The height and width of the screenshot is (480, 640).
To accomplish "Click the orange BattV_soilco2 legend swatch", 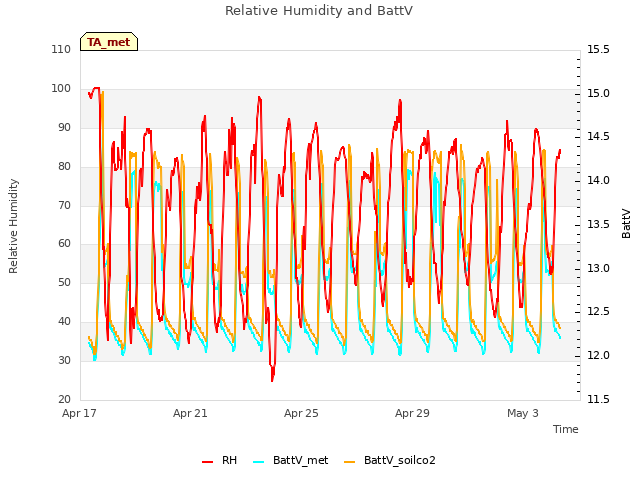I will (x=349, y=462).
